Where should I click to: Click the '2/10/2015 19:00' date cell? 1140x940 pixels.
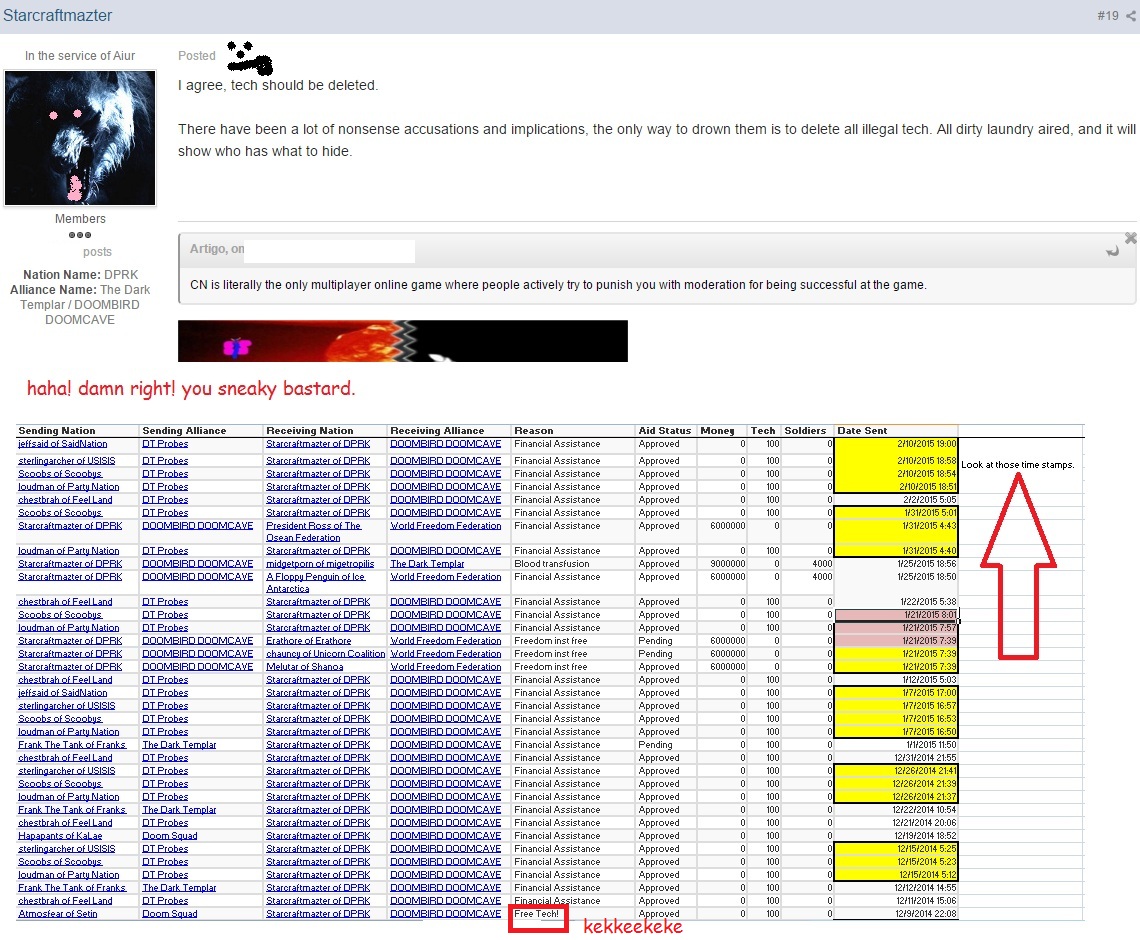tap(896, 443)
